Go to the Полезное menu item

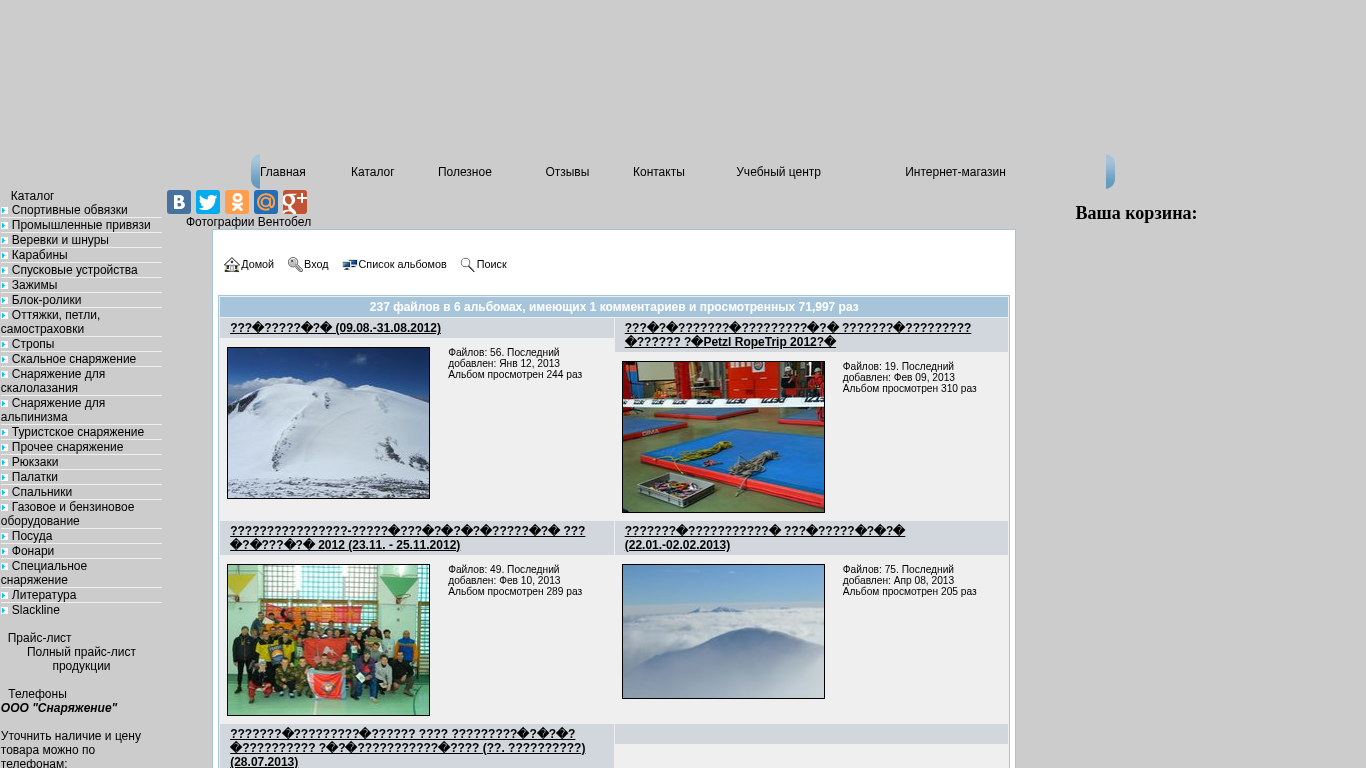tap(465, 172)
